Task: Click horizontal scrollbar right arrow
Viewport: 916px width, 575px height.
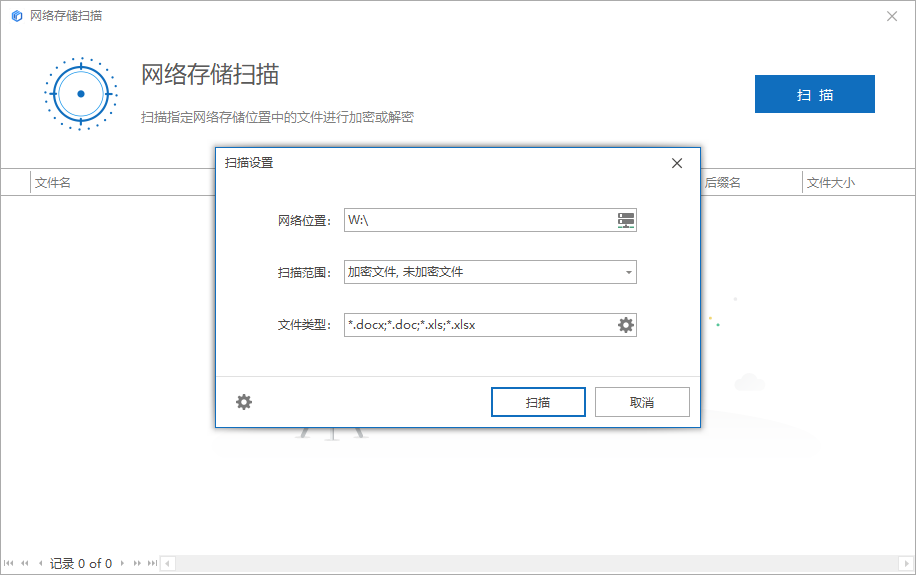Action: pyautogui.click(x=906, y=564)
